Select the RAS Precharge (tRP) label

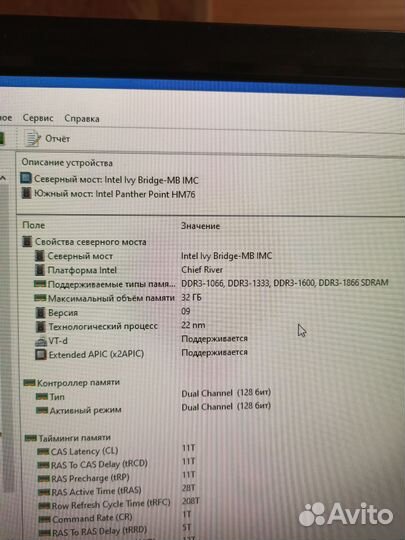(90, 478)
